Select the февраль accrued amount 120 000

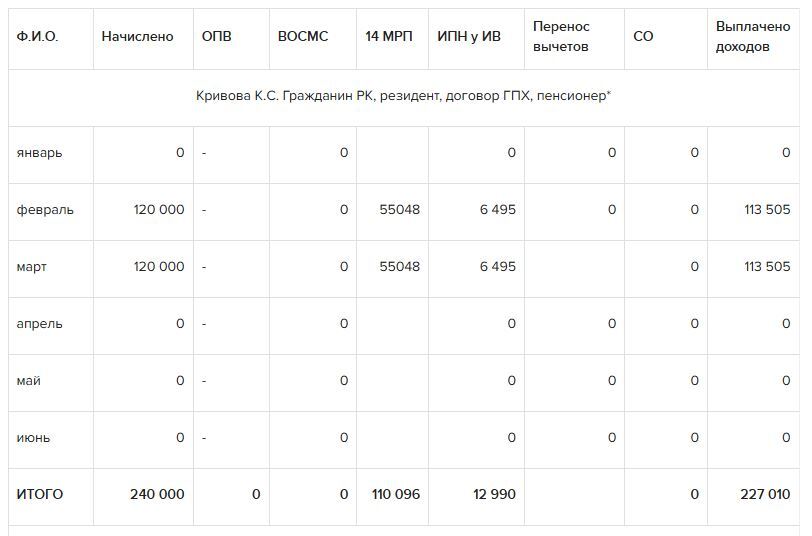158,210
